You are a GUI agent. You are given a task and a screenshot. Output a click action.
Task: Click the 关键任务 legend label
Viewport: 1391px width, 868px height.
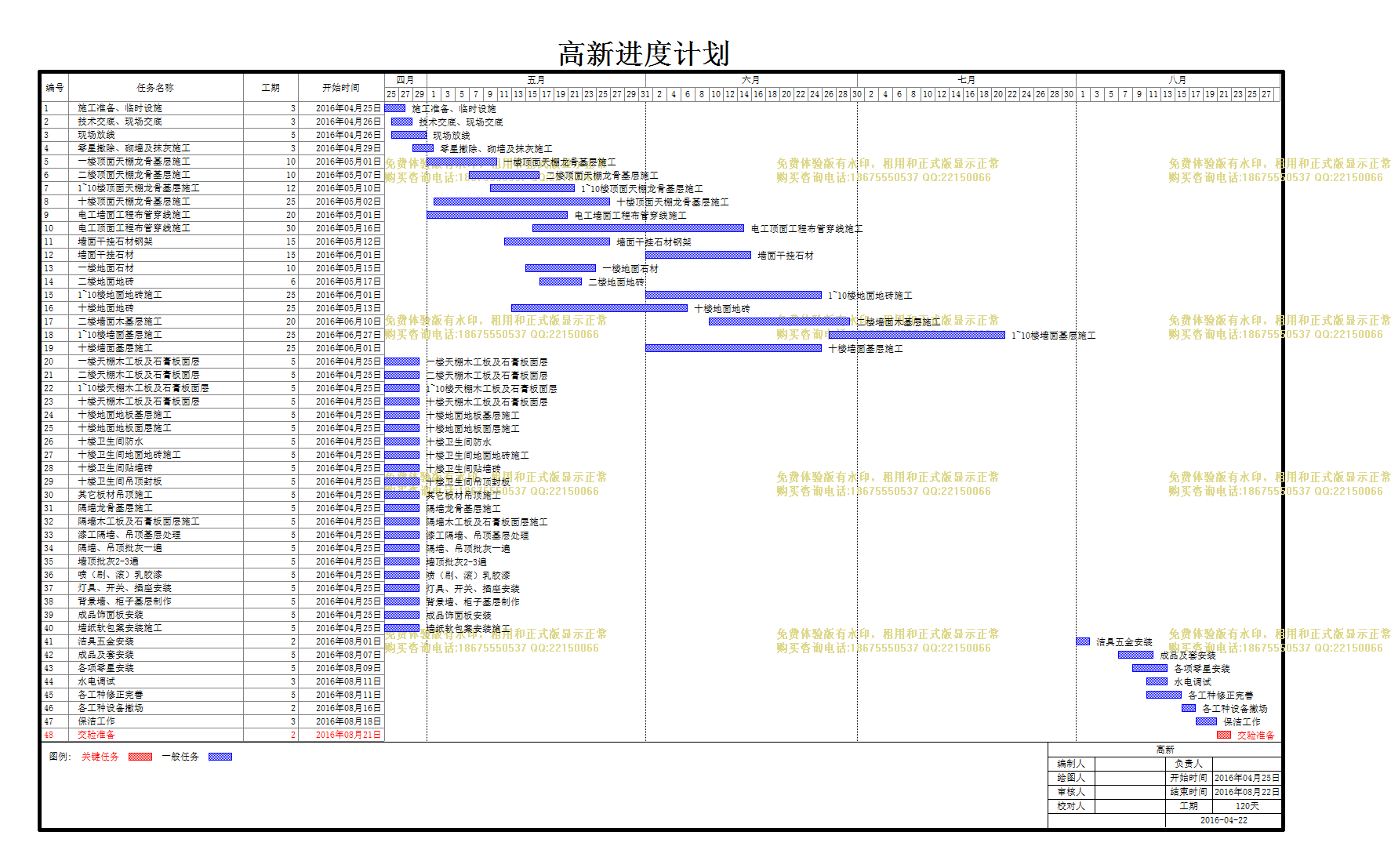(x=100, y=757)
